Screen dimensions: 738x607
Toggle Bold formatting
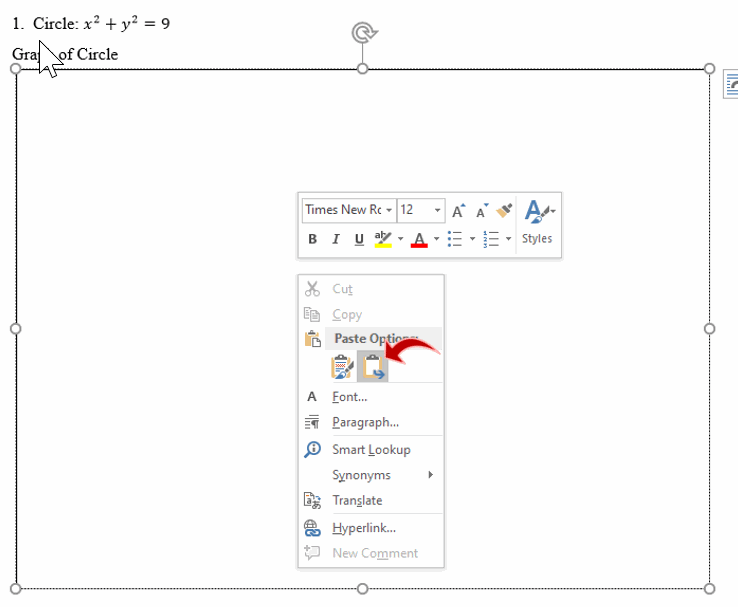point(312,239)
